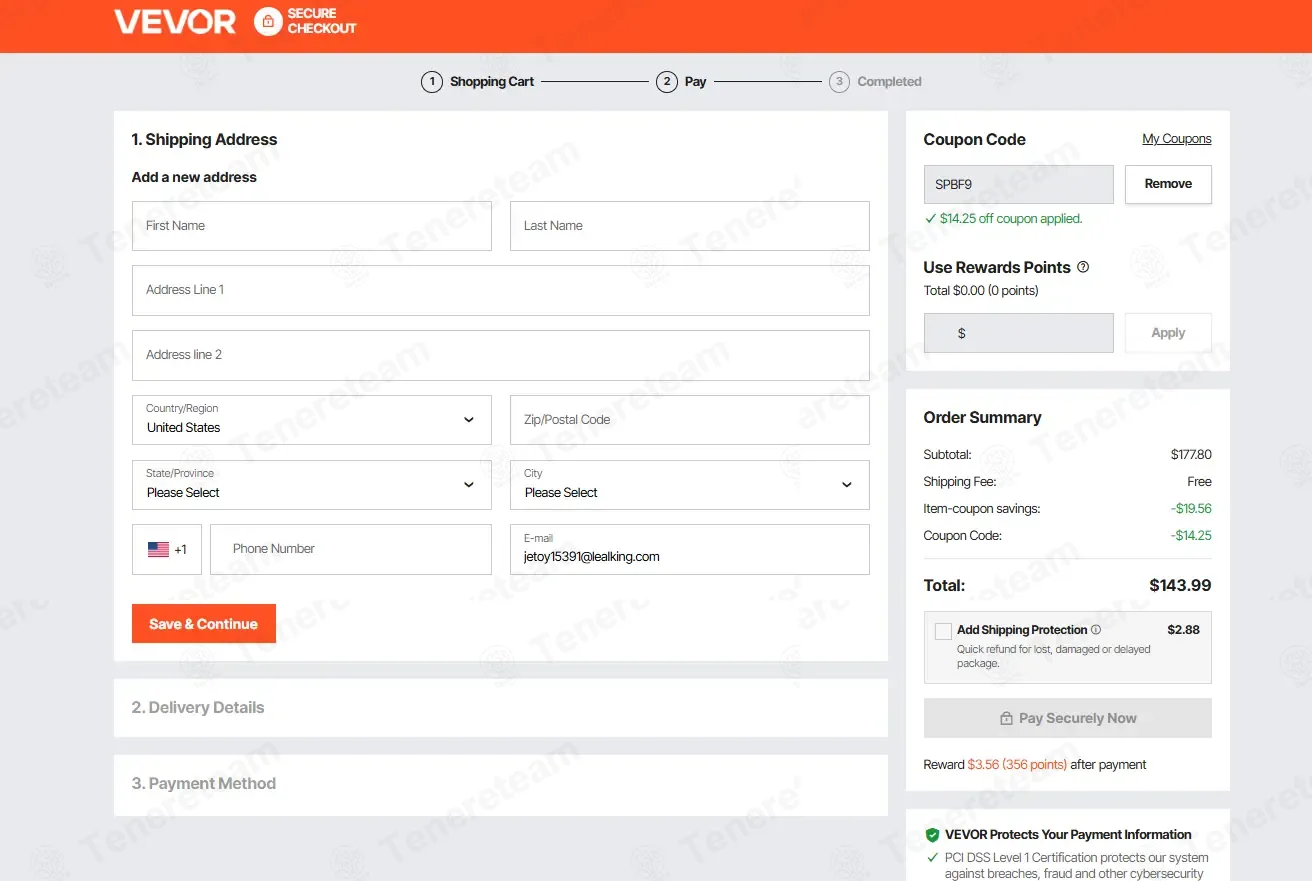Click the green shield payment protection icon

(x=932, y=835)
